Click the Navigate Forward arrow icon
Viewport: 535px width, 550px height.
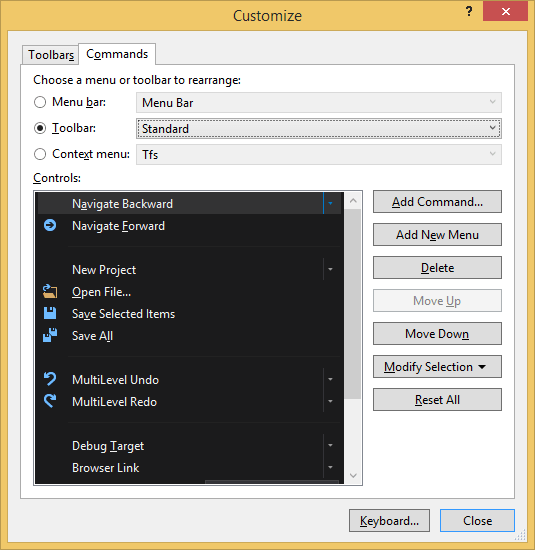click(50, 226)
